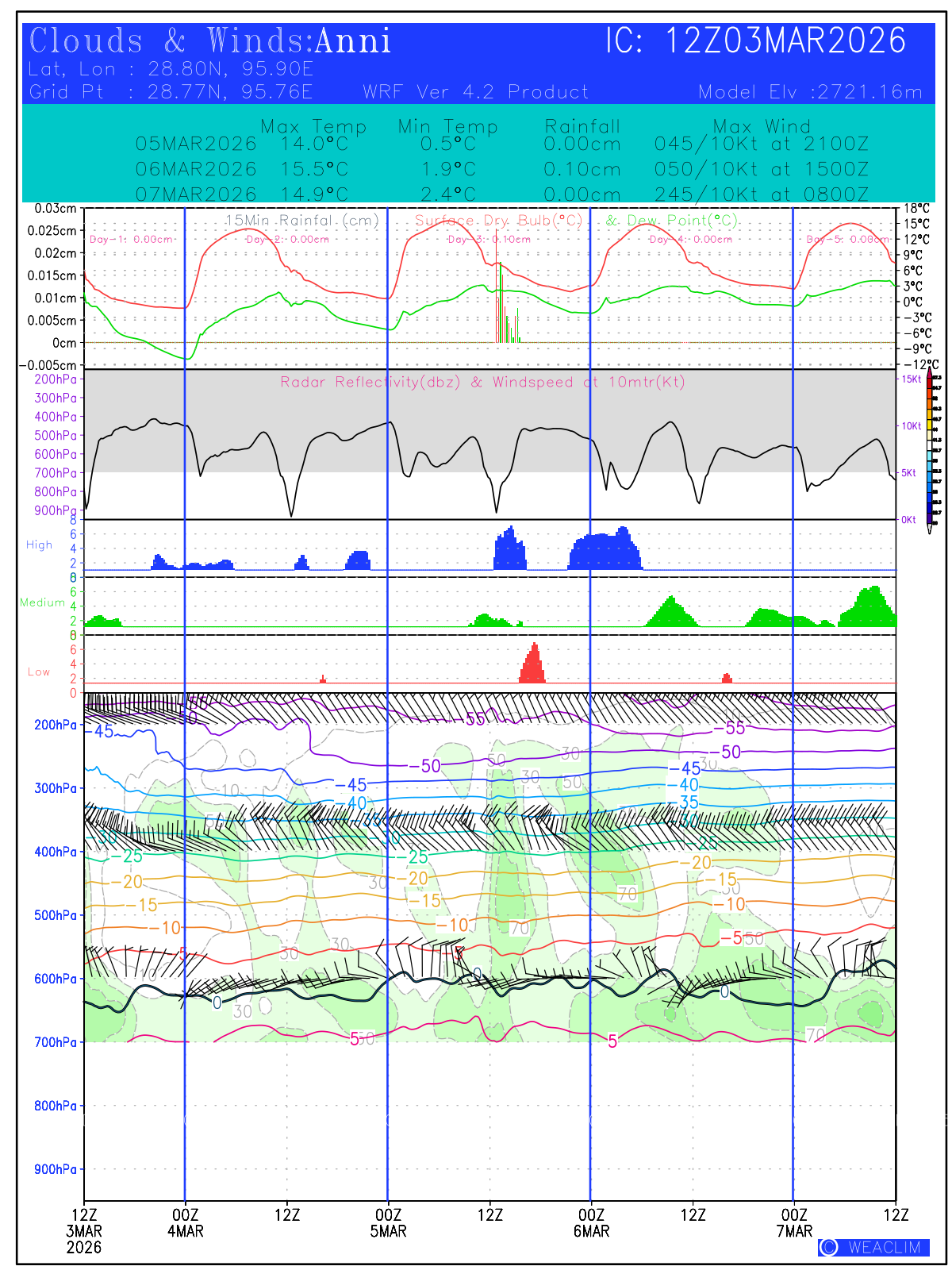Click the Max Temp column header
This screenshot has height=1270, width=952.
[313, 126]
